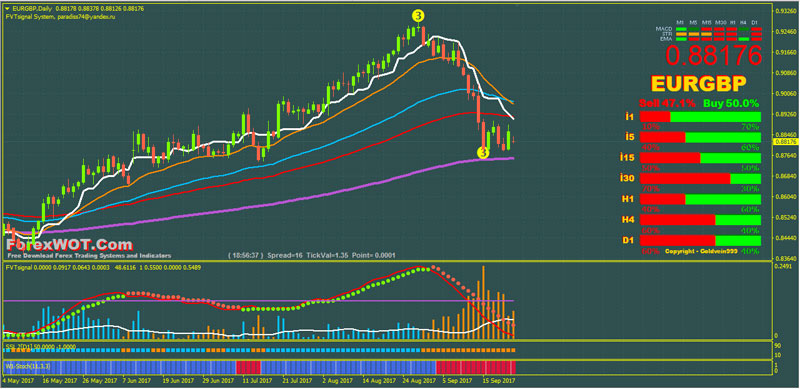
Task: Click the 4 May 2017 date label
Action: [18, 381]
